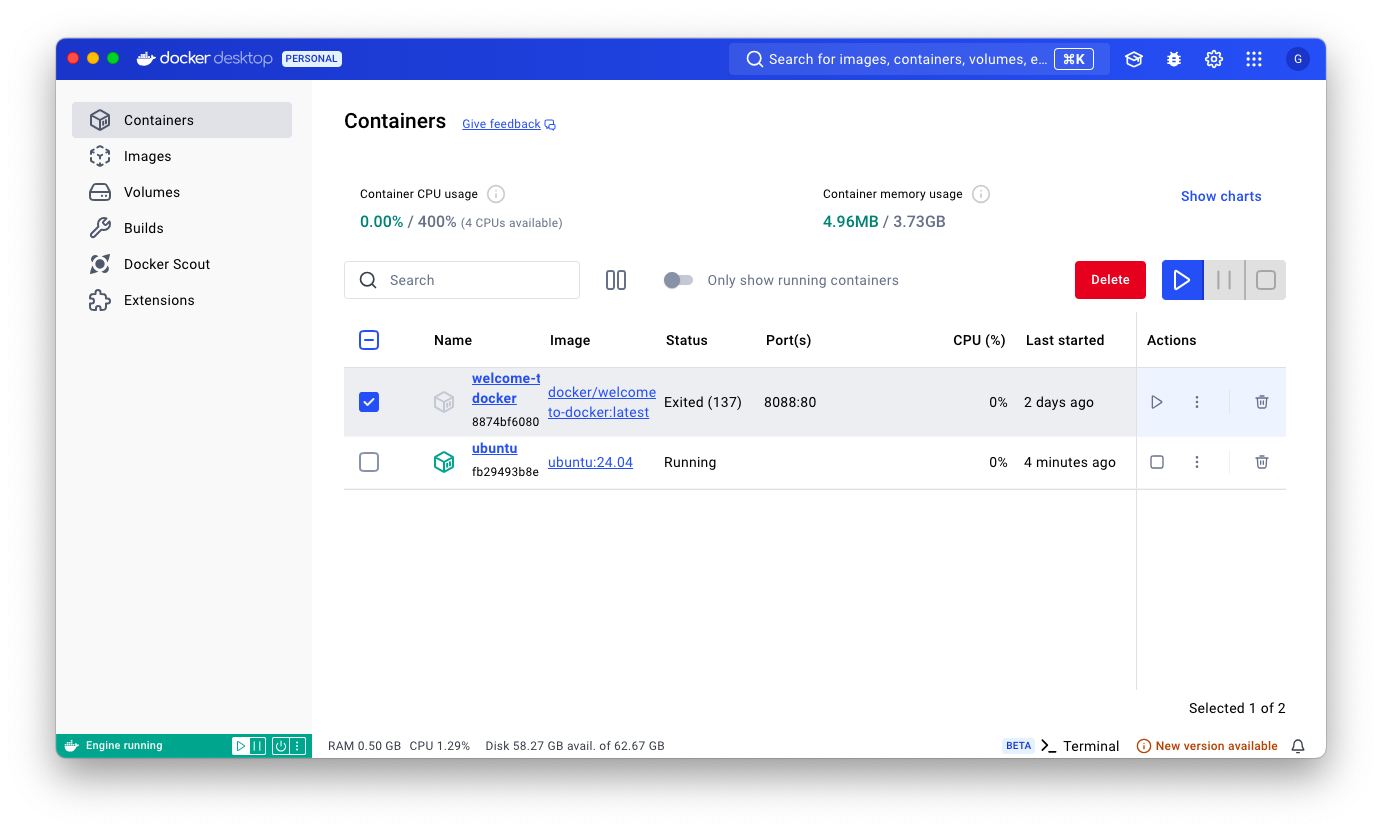Open ubuntu:24.04 image link
The height and width of the screenshot is (832, 1382).
[x=590, y=462]
